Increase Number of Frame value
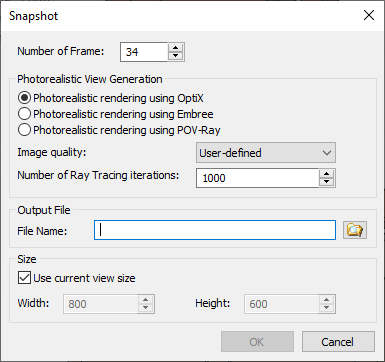 click(176, 48)
